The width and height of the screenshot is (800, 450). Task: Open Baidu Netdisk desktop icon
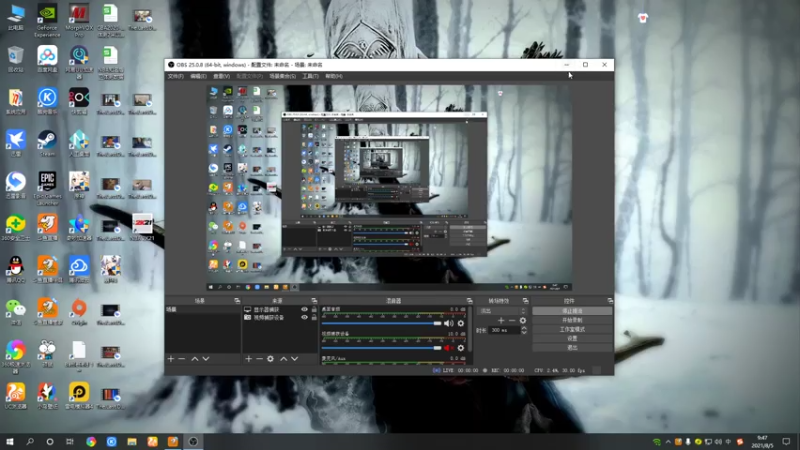47,59
